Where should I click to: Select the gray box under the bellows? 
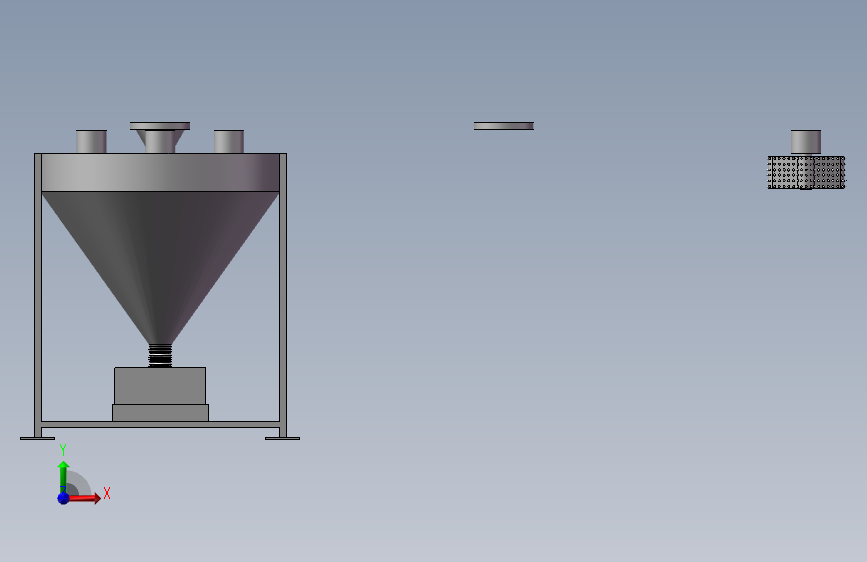[x=160, y=386]
